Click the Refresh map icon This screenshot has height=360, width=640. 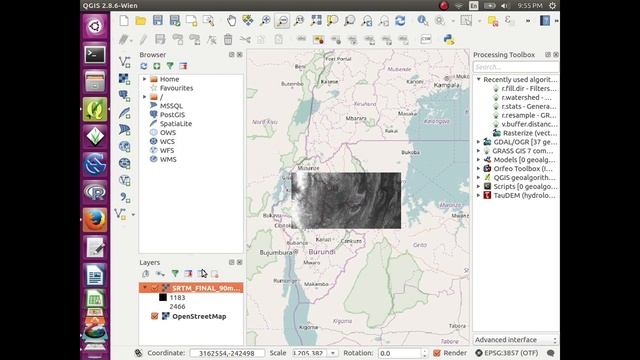400,20
